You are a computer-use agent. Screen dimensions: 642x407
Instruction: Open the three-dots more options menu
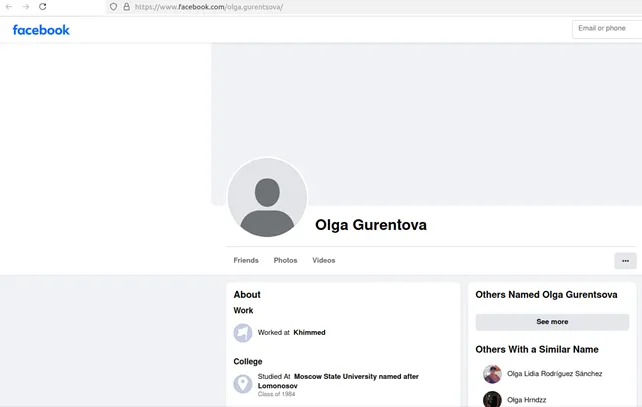click(x=625, y=261)
